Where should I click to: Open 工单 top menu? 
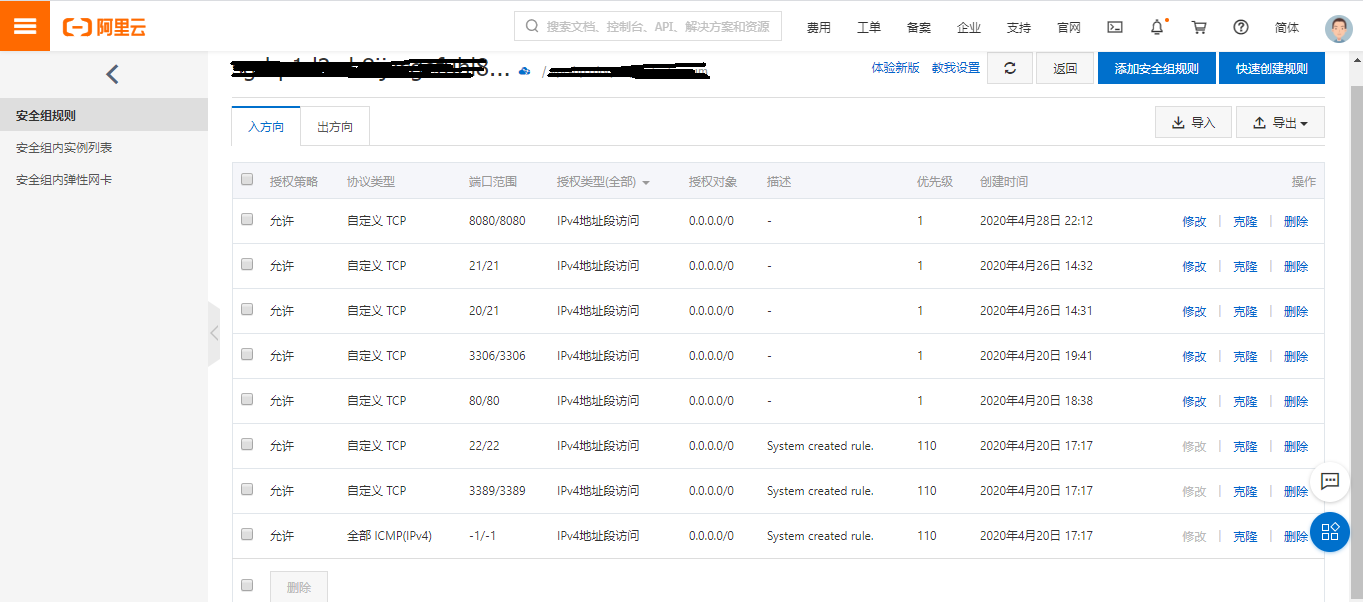pyautogui.click(x=869, y=27)
